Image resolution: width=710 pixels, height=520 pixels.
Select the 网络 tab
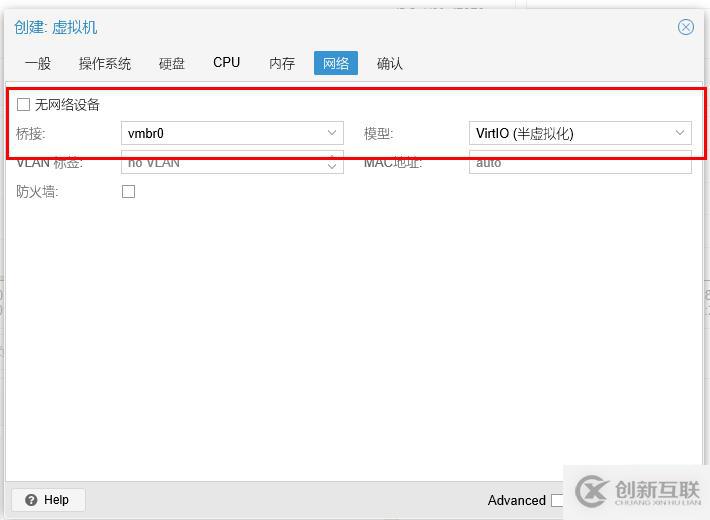(x=336, y=63)
